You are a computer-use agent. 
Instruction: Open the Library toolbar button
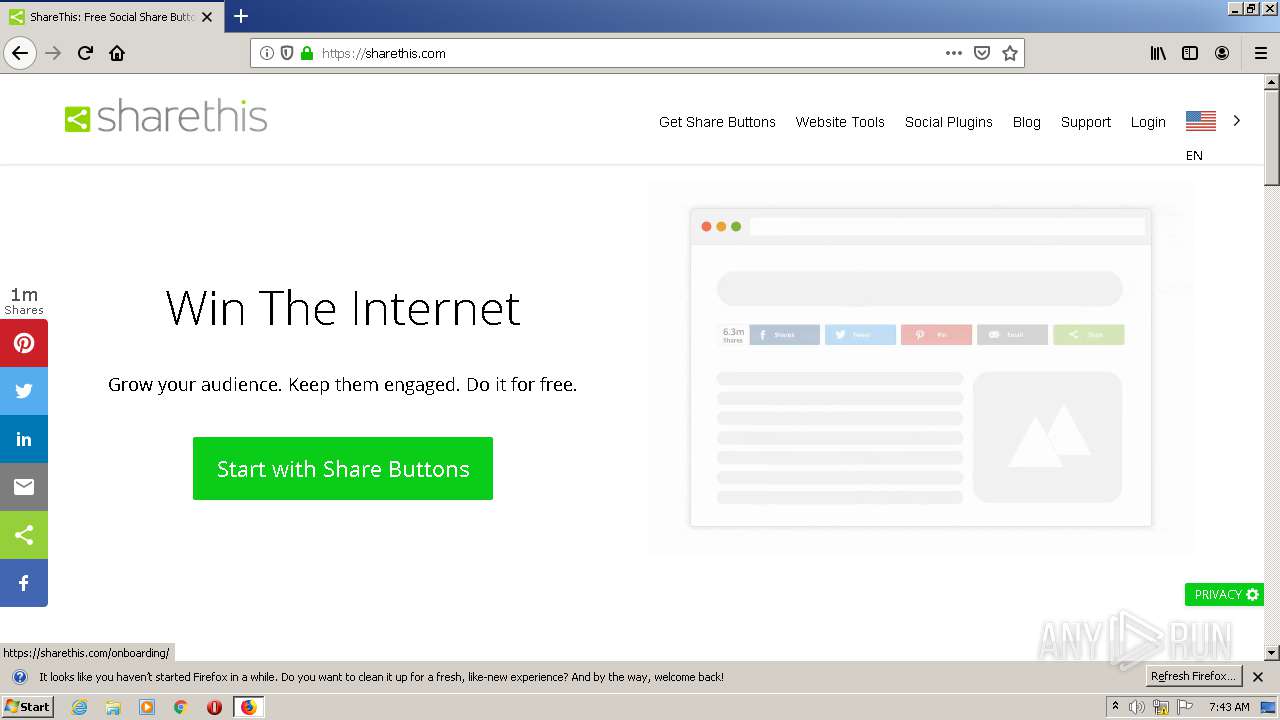(1158, 53)
